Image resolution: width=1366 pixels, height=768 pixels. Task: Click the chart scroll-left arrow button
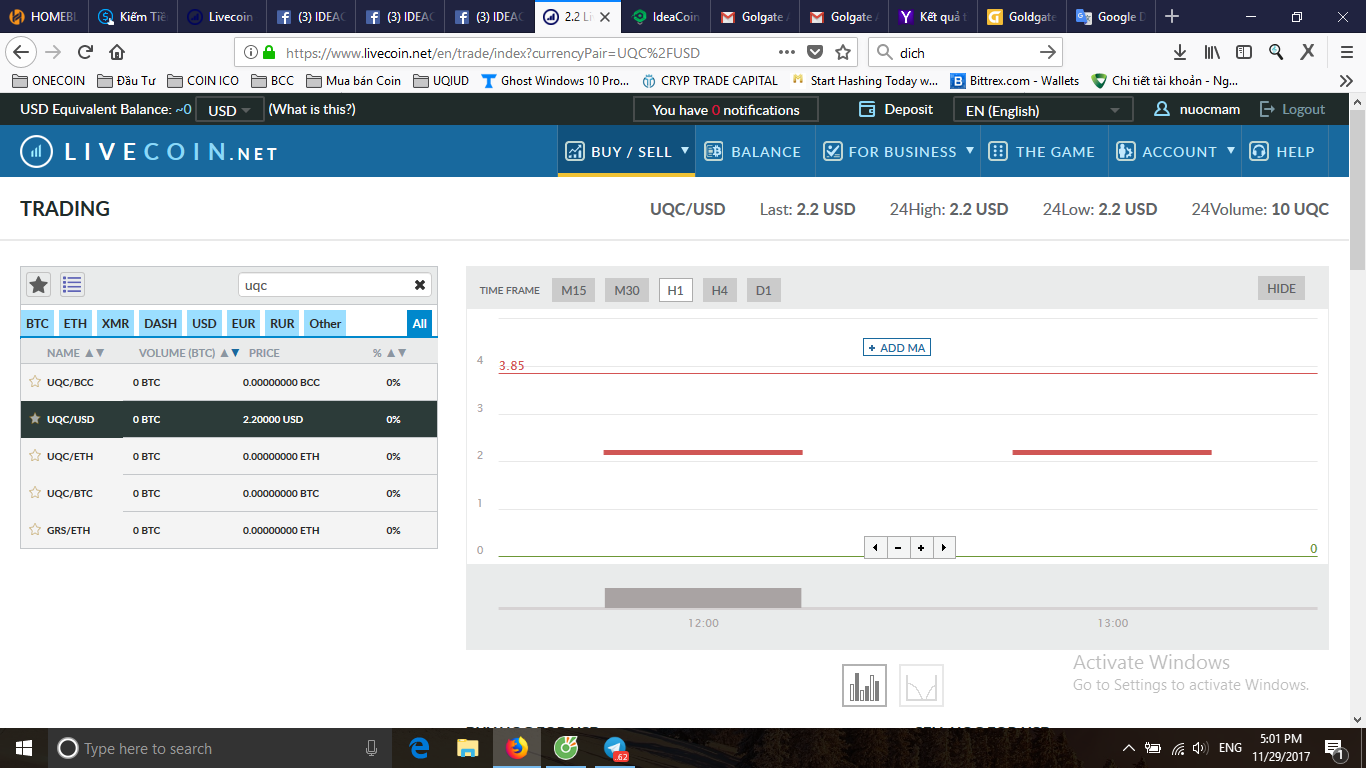tap(876, 547)
